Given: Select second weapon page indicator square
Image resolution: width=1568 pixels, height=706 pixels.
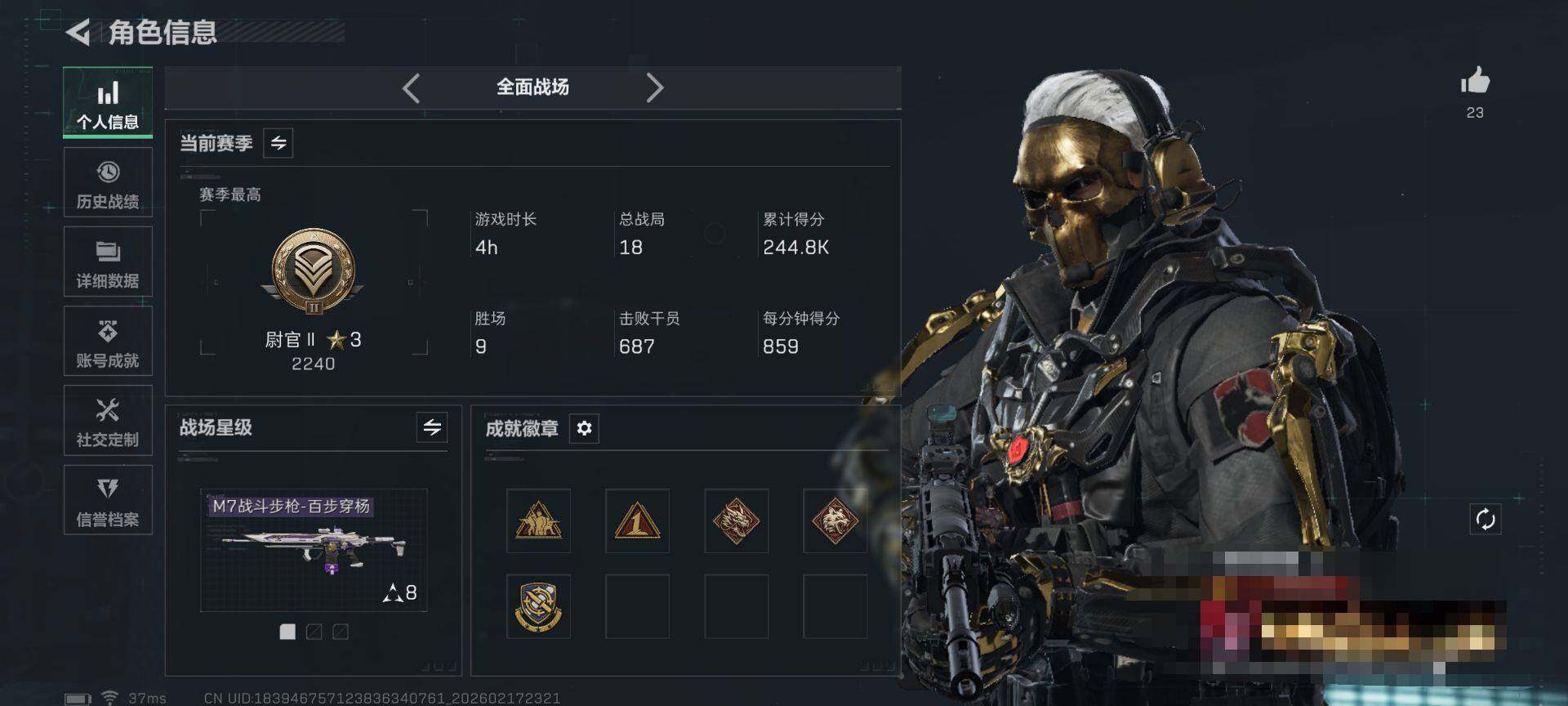Looking at the screenshot, I should tap(314, 632).
